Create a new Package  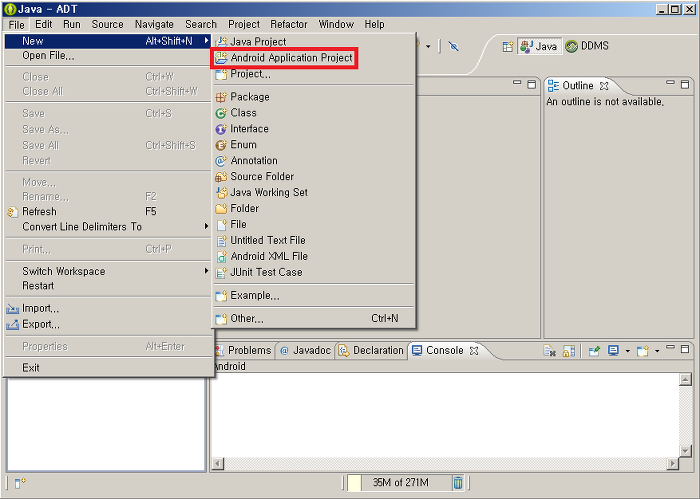[250, 97]
